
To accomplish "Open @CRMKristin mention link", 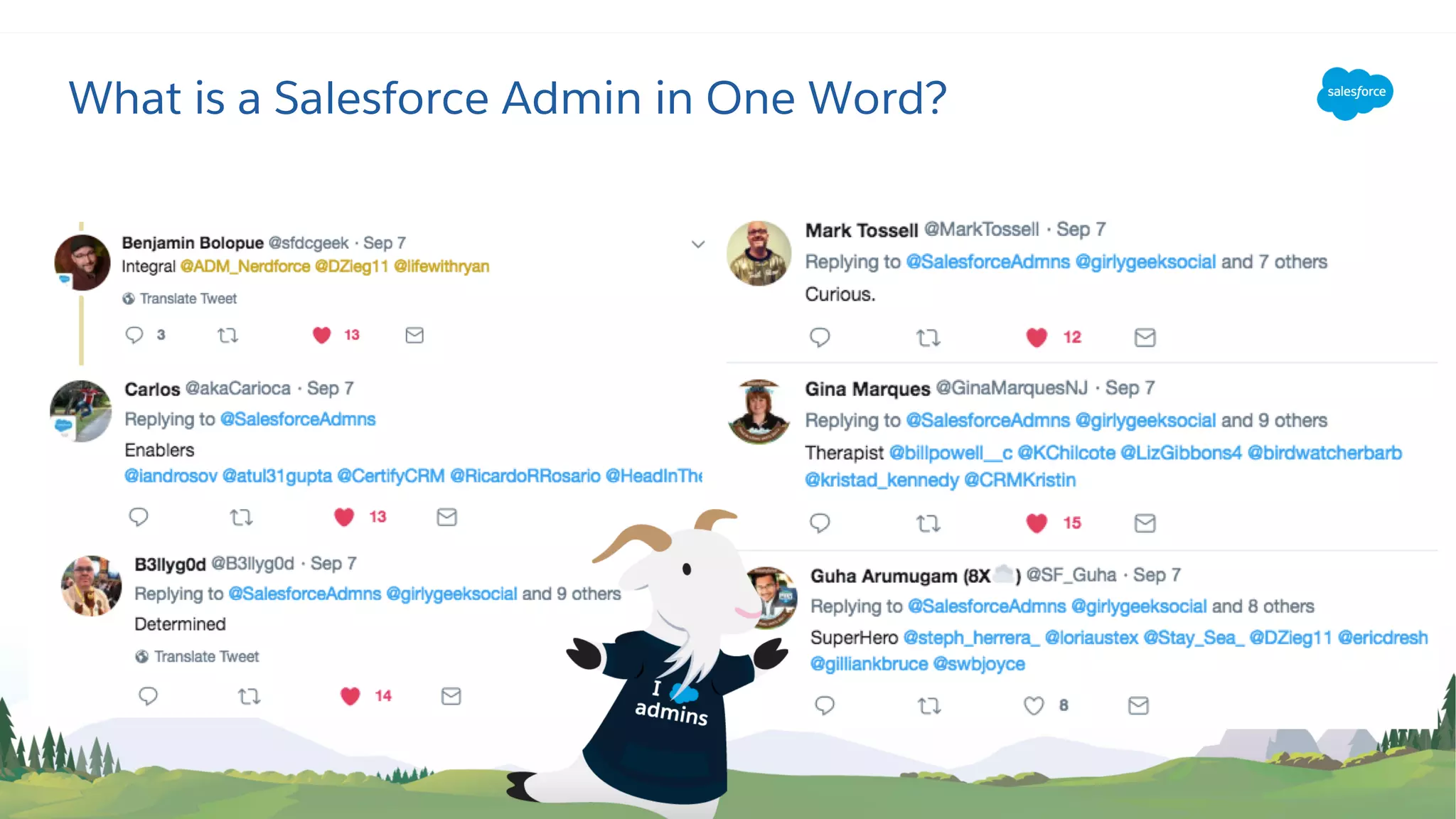I will coord(1020,480).
